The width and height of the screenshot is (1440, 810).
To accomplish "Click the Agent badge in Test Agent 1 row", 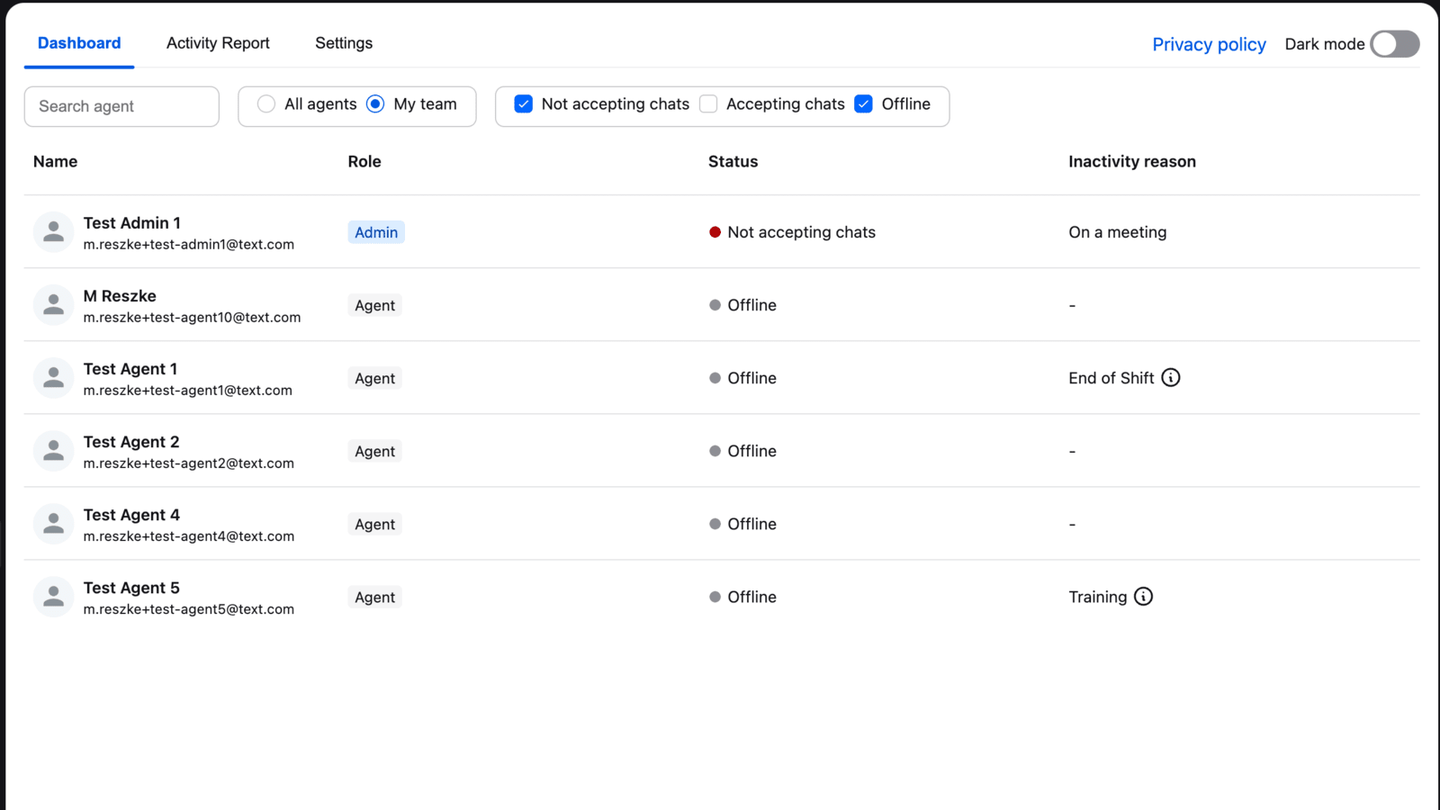I will [x=375, y=378].
